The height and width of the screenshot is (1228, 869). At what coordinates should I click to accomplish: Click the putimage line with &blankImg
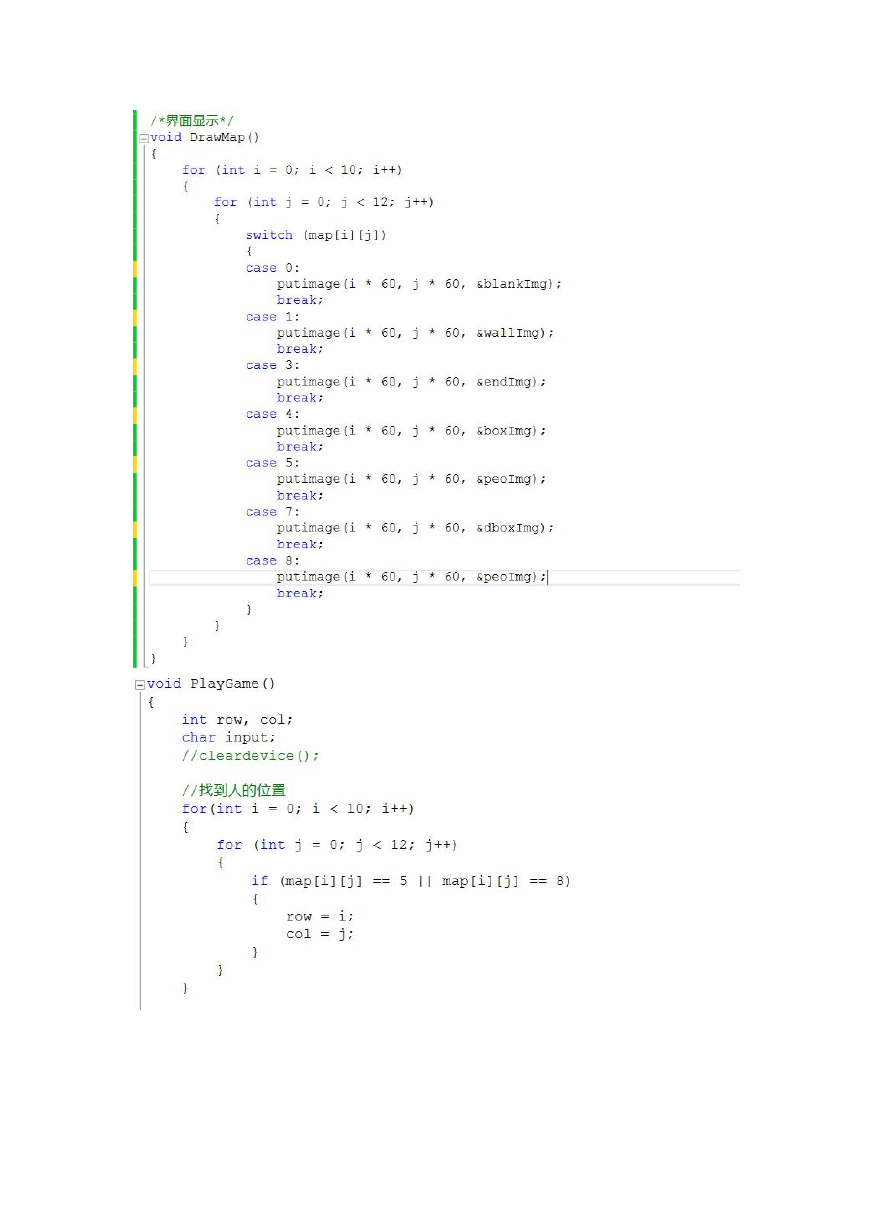pyautogui.click(x=420, y=284)
